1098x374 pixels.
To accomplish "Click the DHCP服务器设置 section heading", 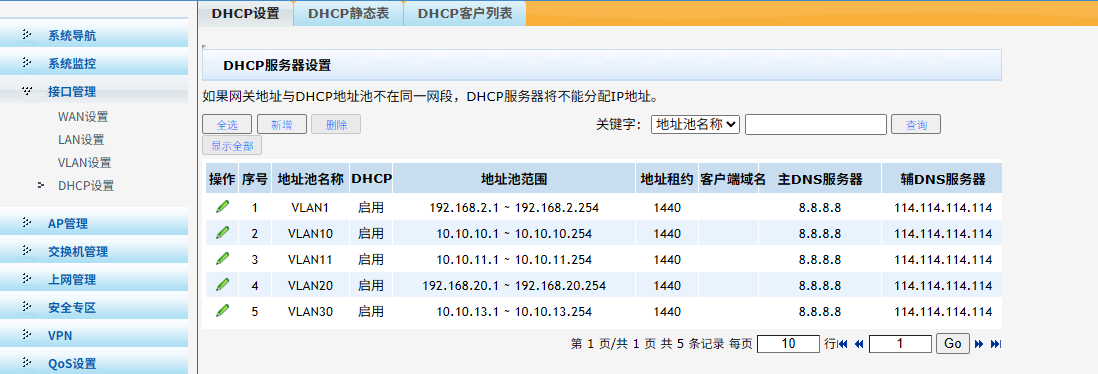I will point(277,66).
